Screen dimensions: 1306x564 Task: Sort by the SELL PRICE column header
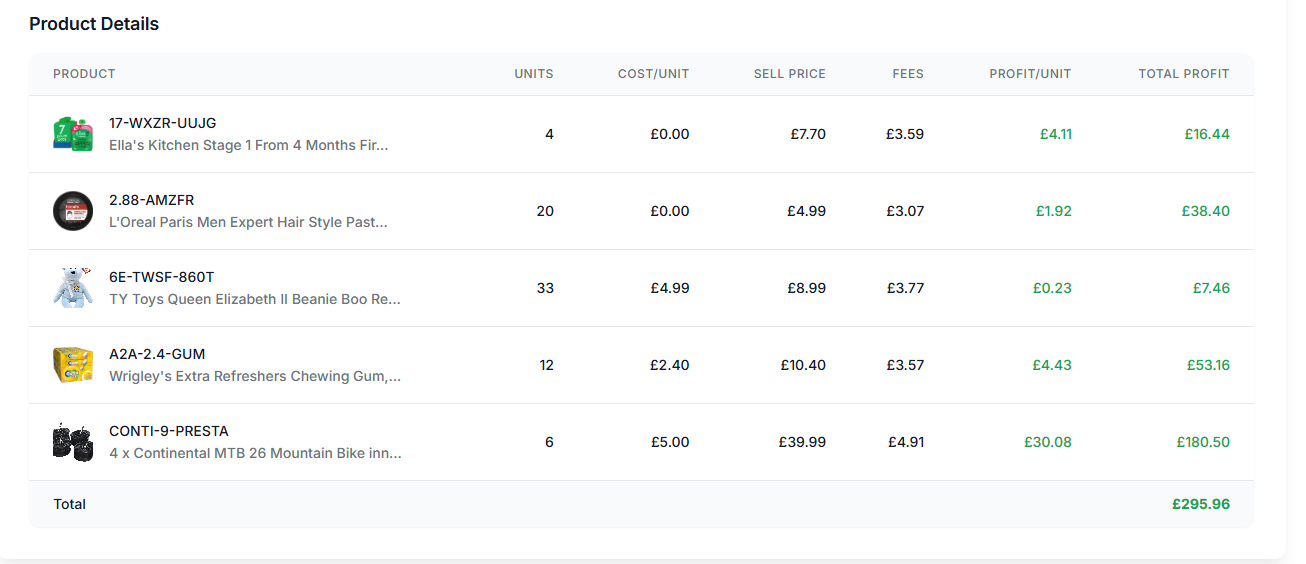point(789,74)
